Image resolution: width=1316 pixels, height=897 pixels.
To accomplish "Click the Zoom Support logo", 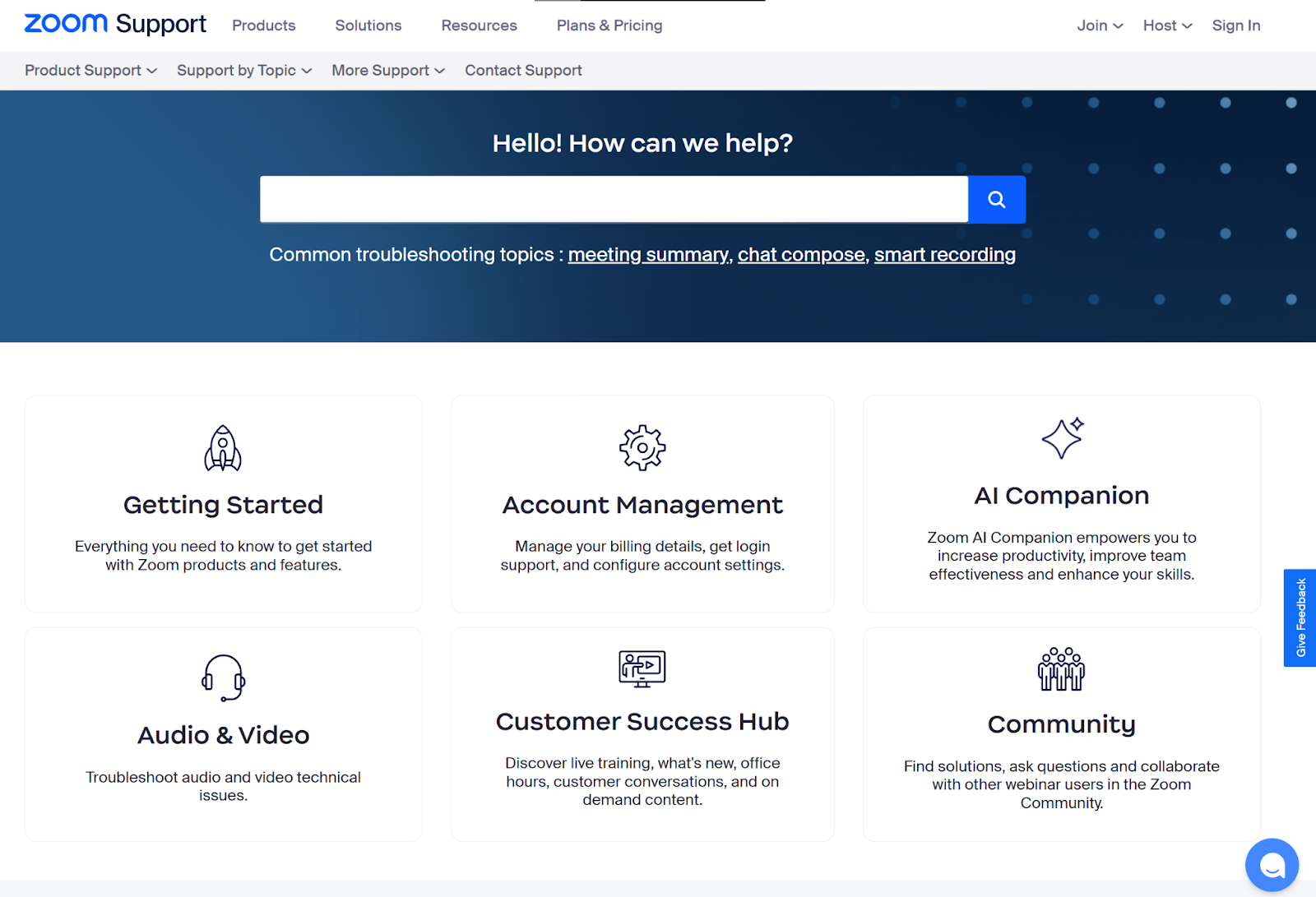I will pos(115,24).
